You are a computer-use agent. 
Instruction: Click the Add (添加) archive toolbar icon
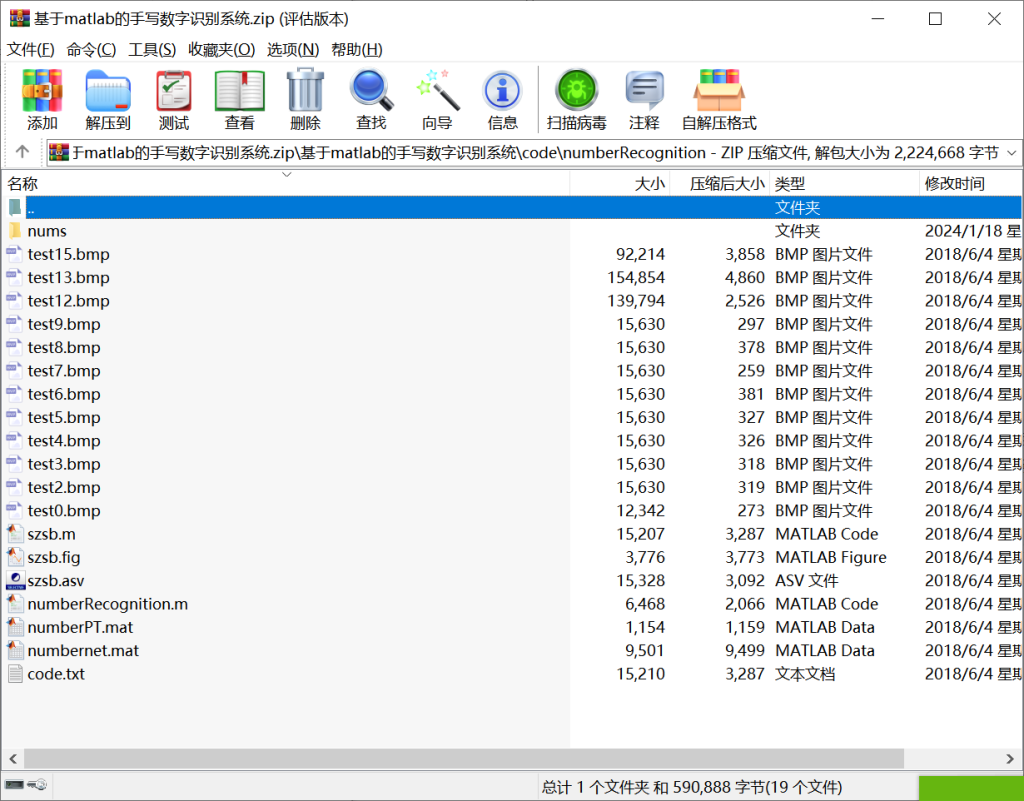[x=42, y=100]
